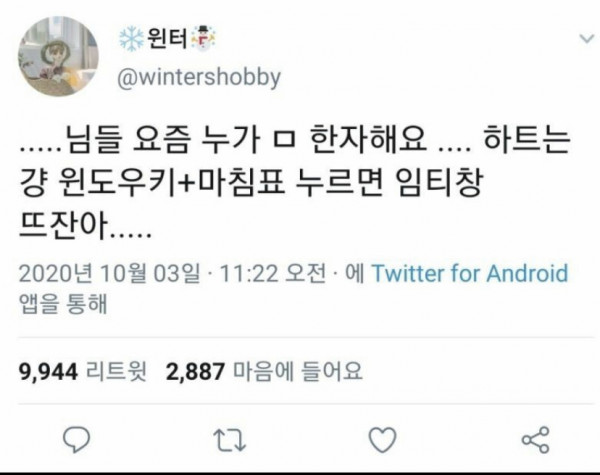Visit the @wintershobby handle
Screen dimensions: 600x475
click(199, 78)
